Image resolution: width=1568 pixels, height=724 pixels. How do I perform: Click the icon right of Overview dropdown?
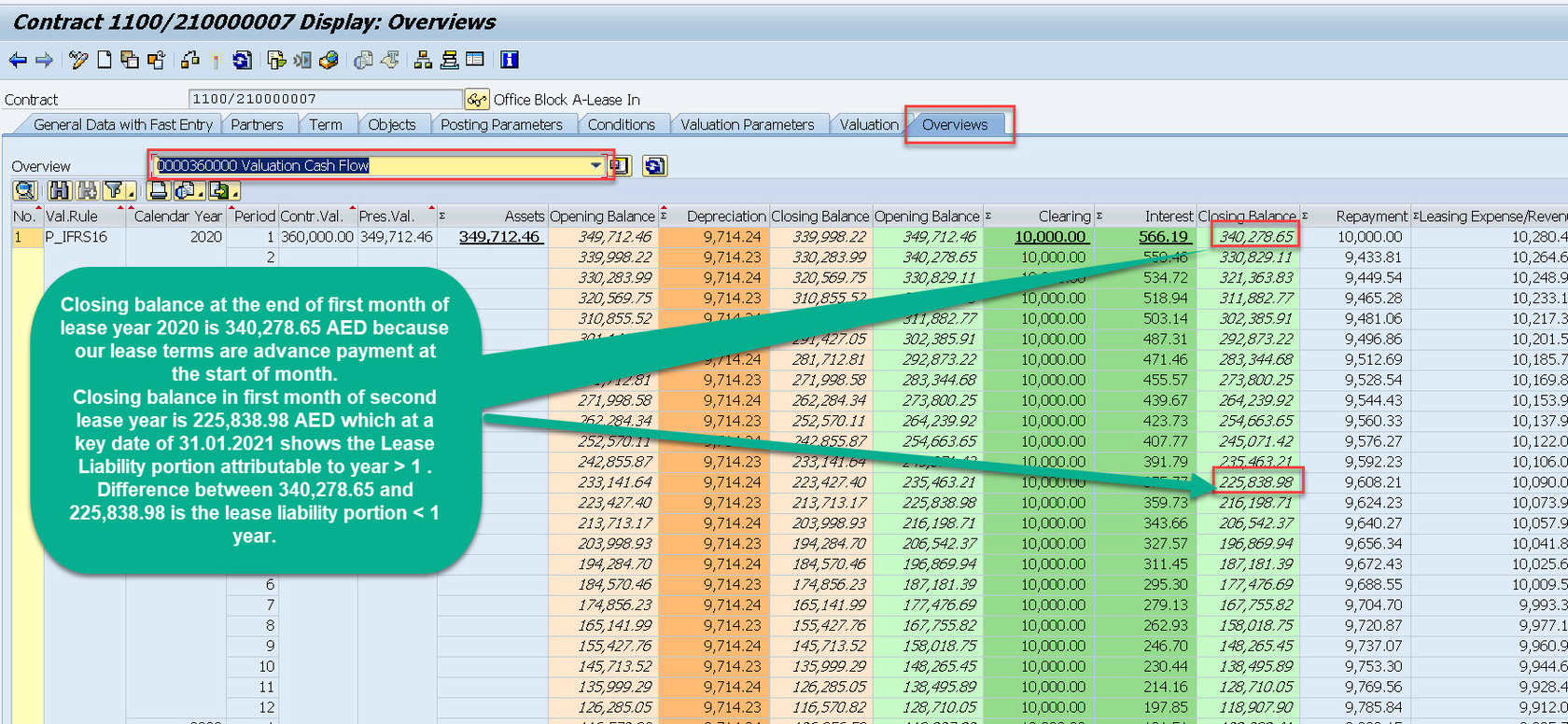(x=620, y=166)
